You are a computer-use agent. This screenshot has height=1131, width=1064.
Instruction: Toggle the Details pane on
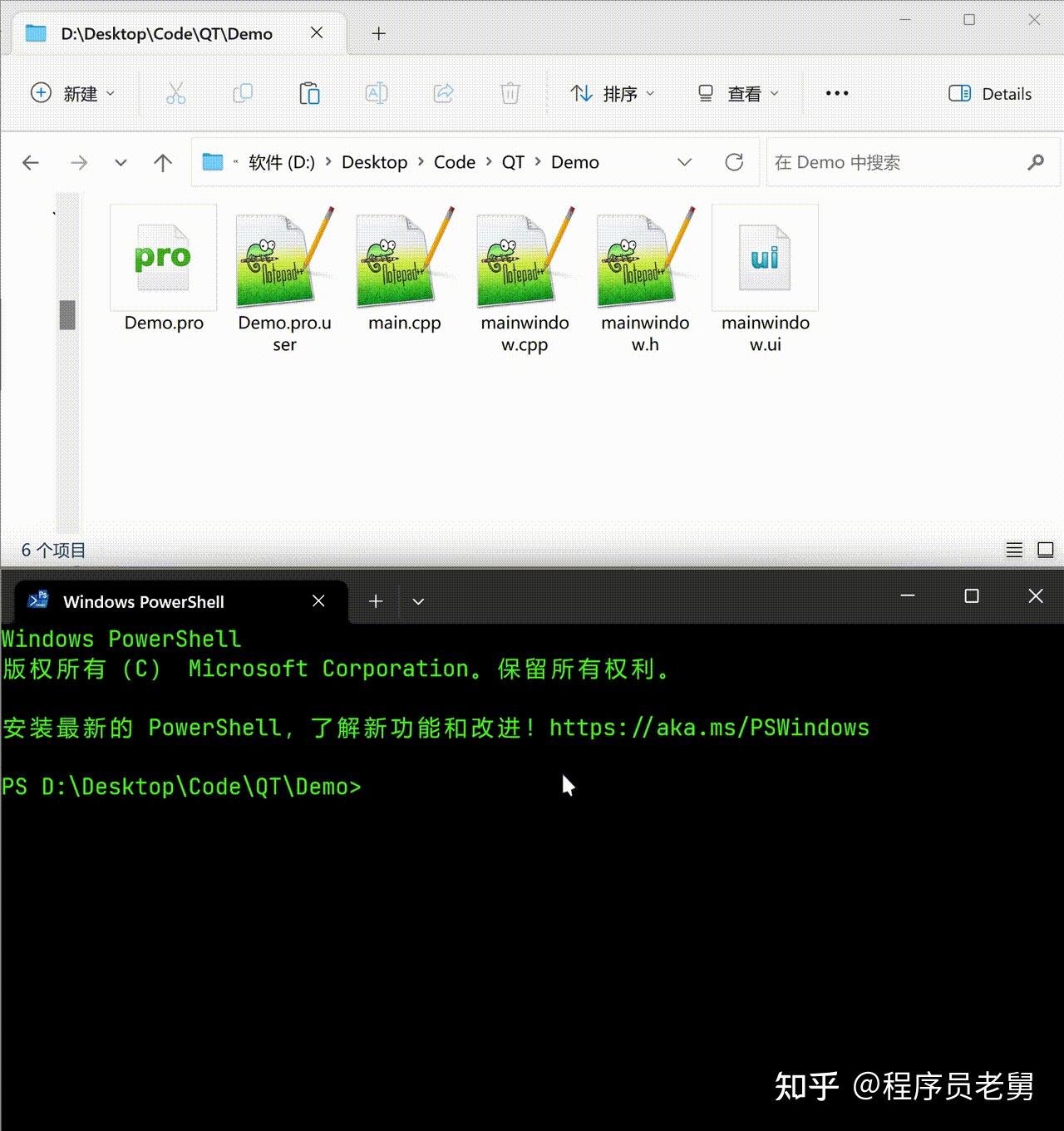pos(989,93)
